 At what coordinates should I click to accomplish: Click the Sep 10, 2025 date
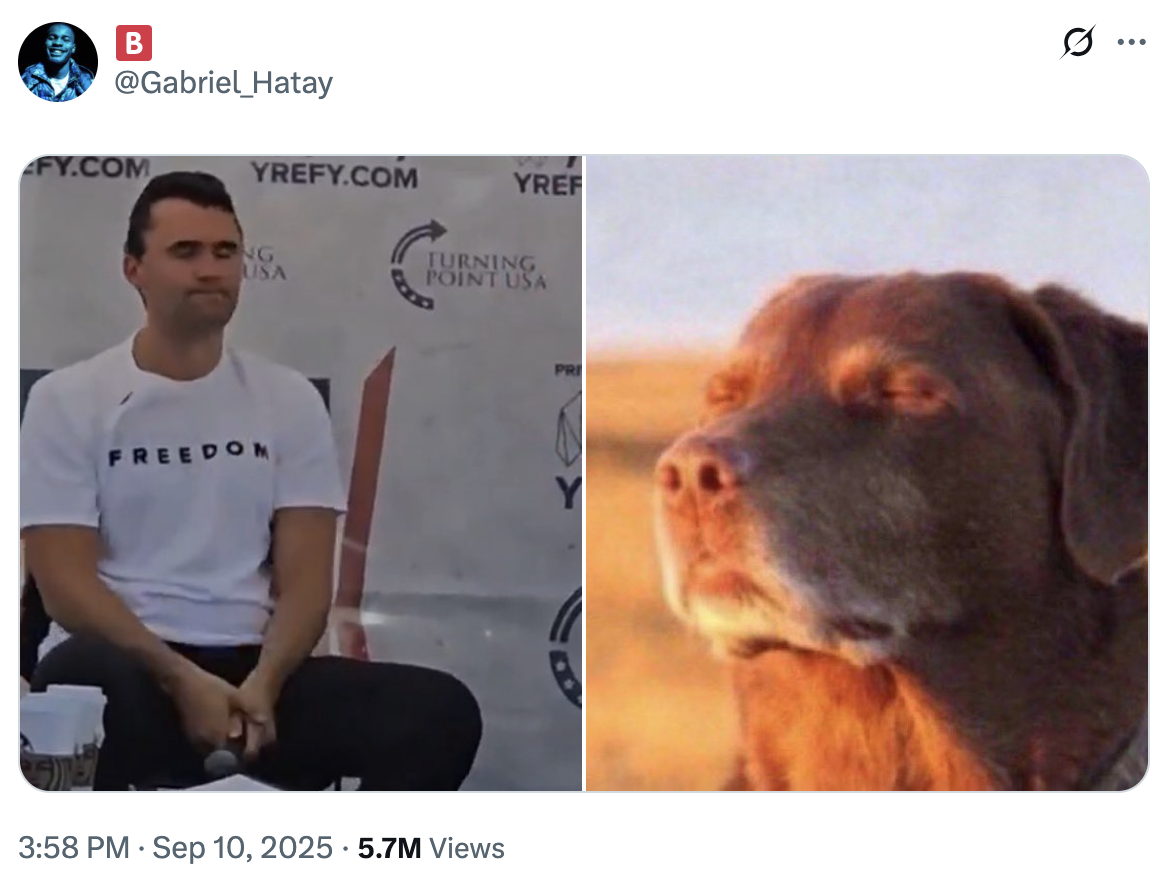pos(243,848)
